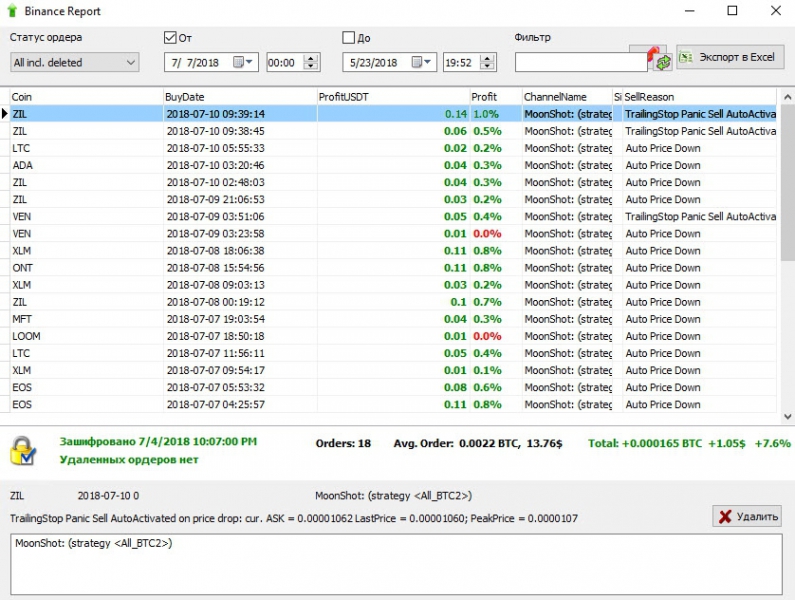Open the calendar for 7/7/2018 date

tap(242, 62)
